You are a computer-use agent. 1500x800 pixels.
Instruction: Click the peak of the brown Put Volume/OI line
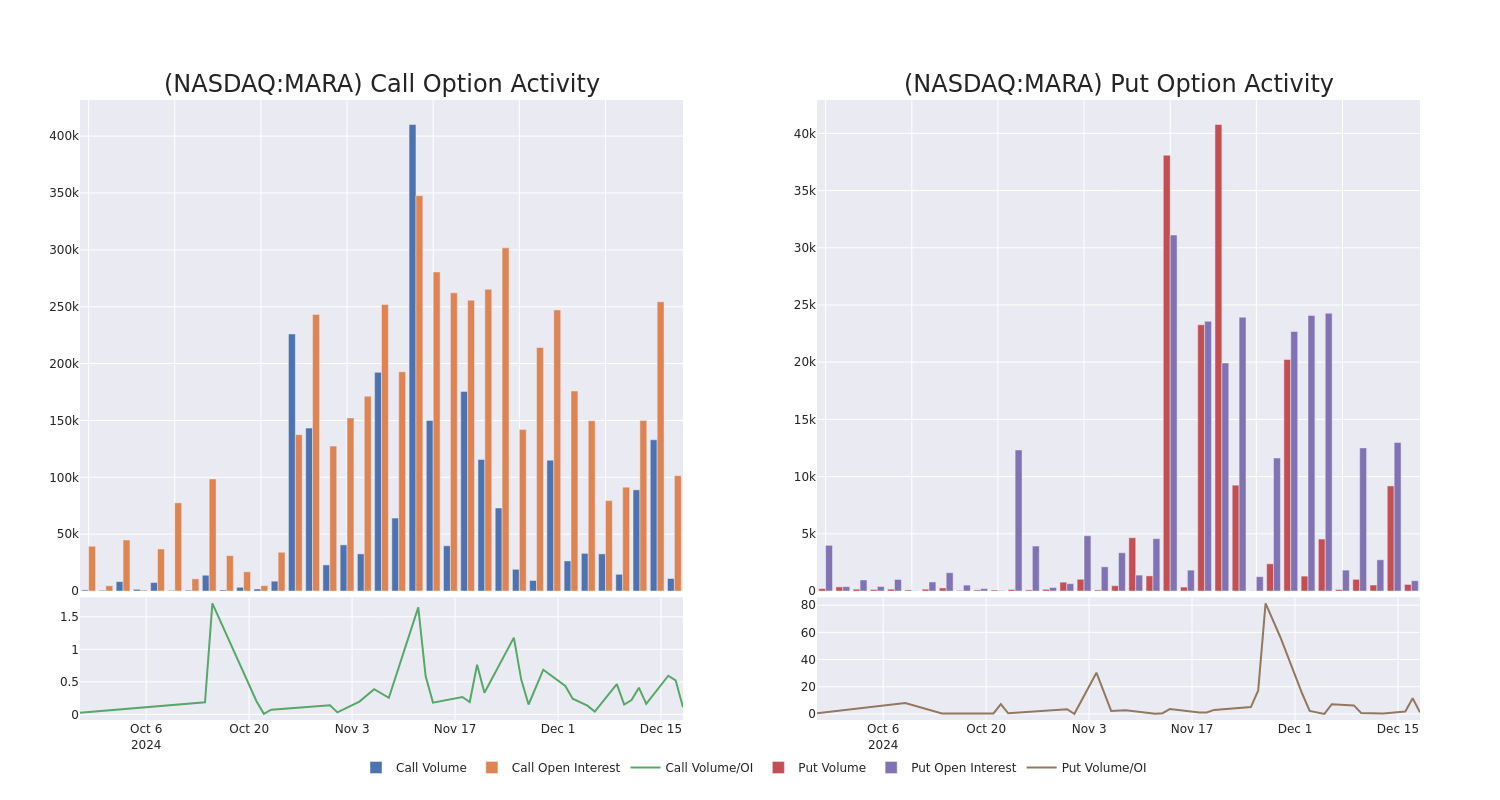tap(1265, 603)
